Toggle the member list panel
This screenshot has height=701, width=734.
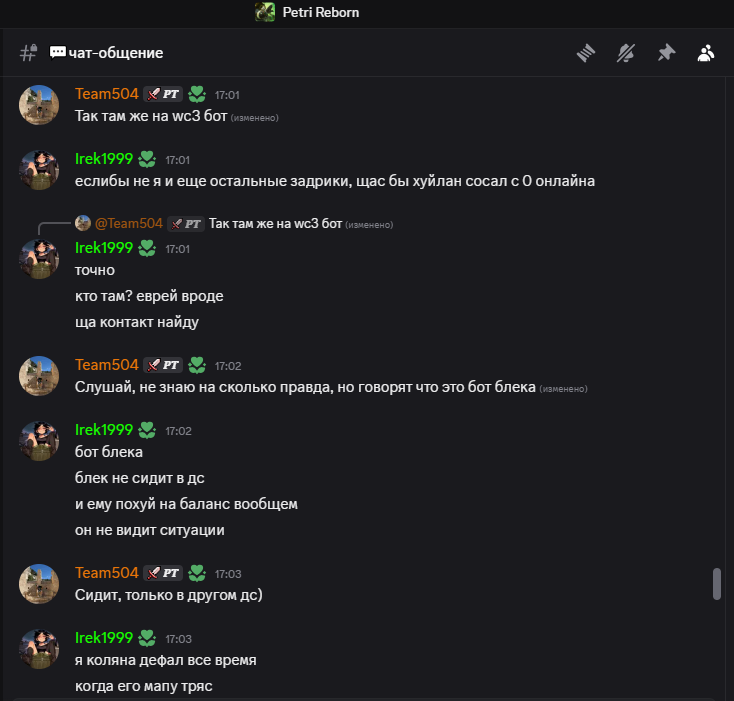pos(706,53)
